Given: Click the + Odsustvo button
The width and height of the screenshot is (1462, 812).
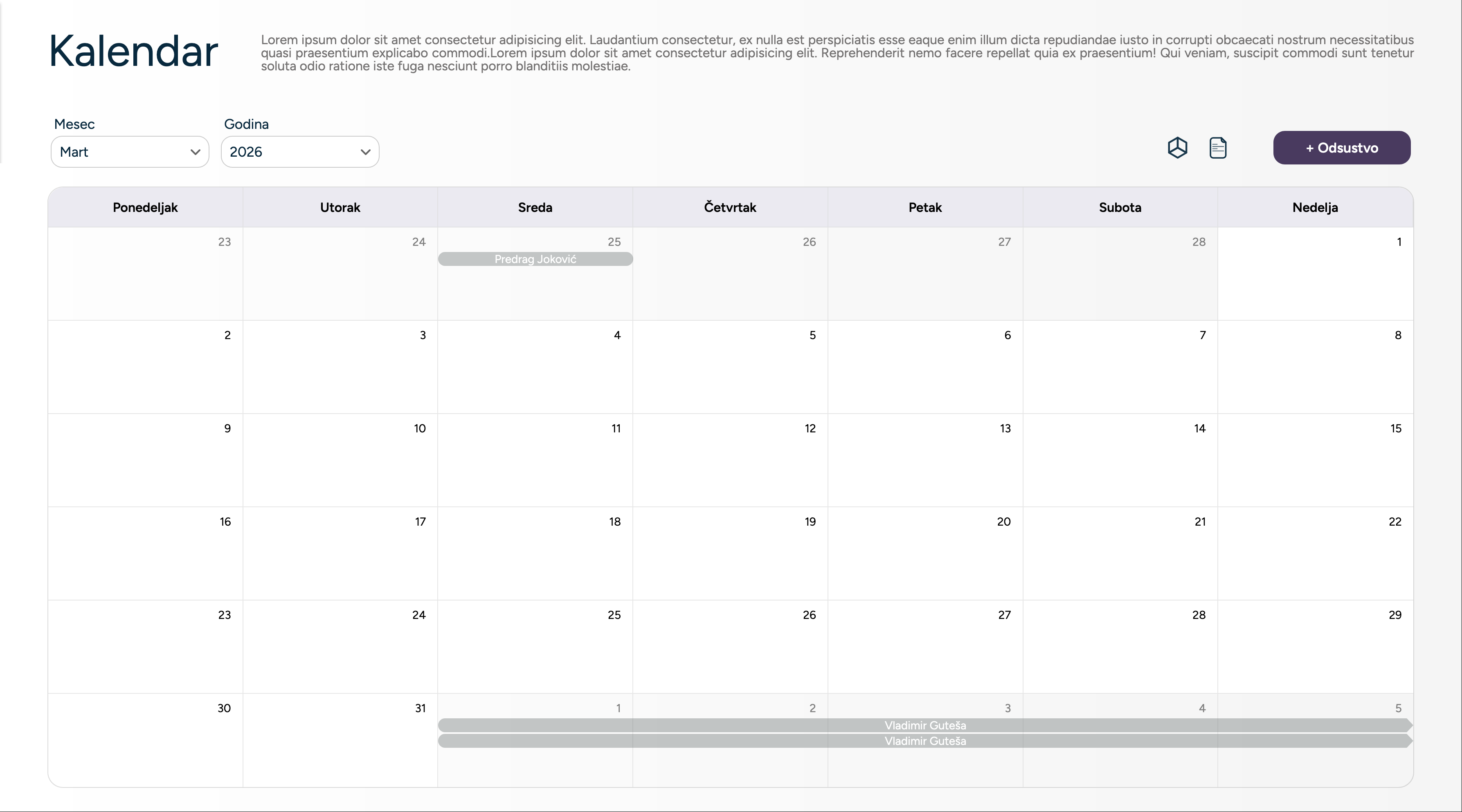Looking at the screenshot, I should tap(1342, 148).
